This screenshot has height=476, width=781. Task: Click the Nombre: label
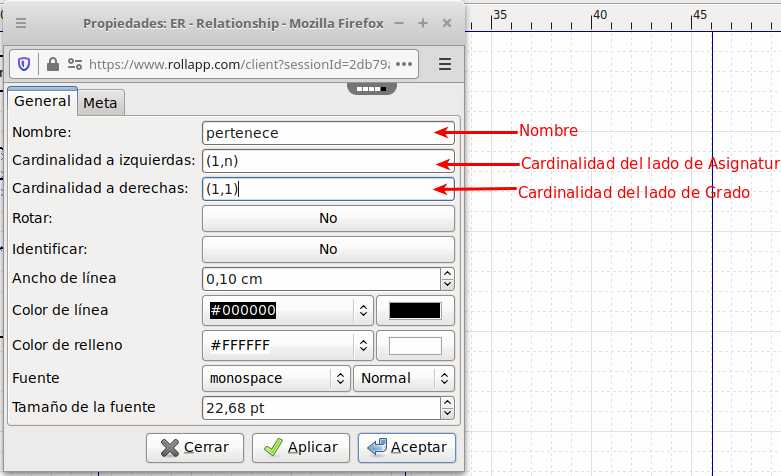(42, 132)
